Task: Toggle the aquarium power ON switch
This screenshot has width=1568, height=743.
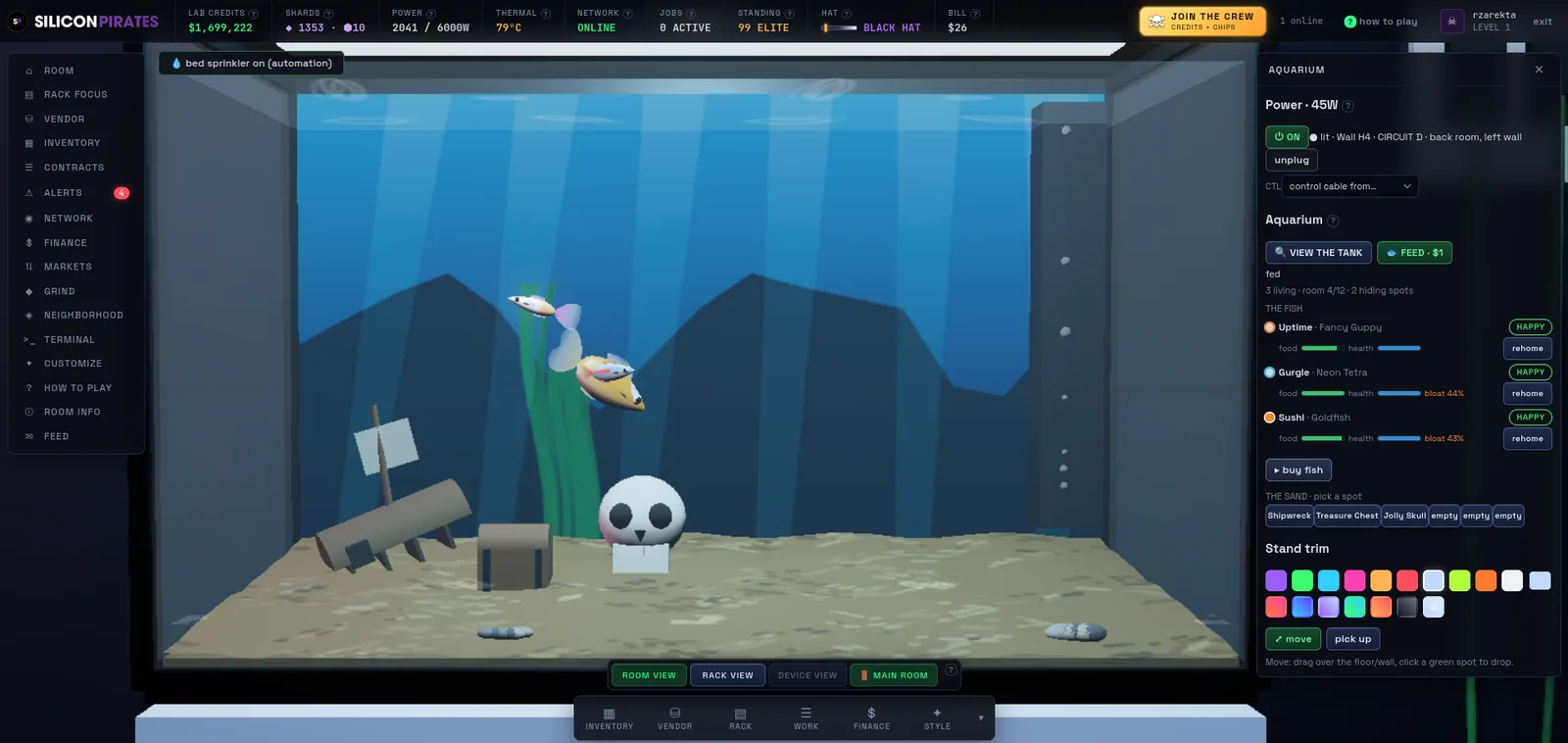Action: point(1287,137)
